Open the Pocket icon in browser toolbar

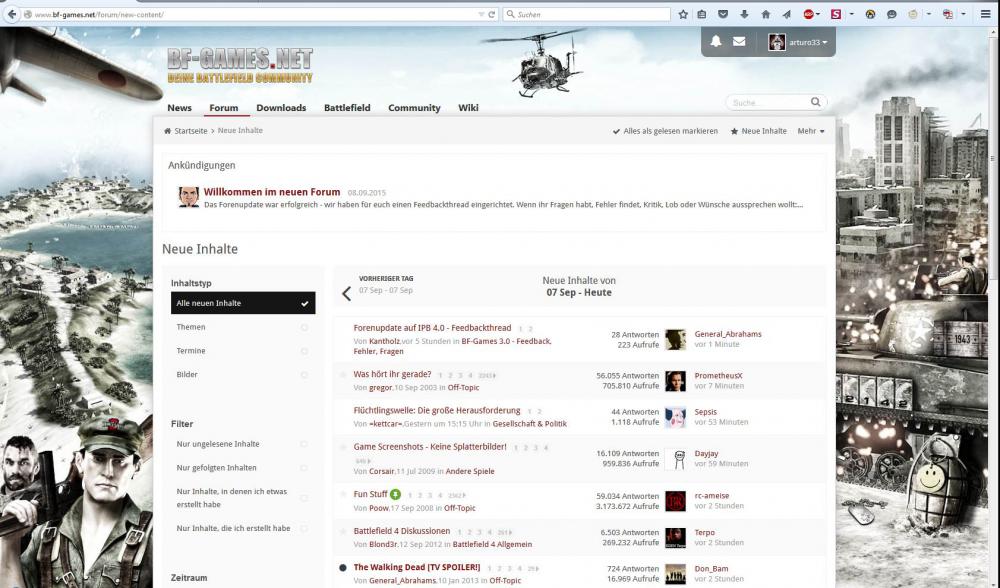722,15
